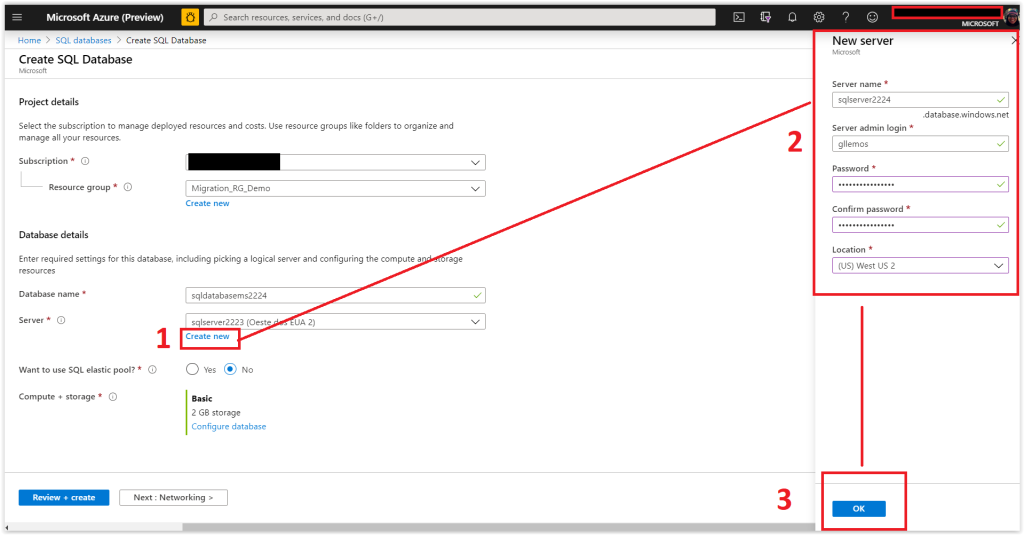Click the account avatar picture

click(x=1012, y=18)
